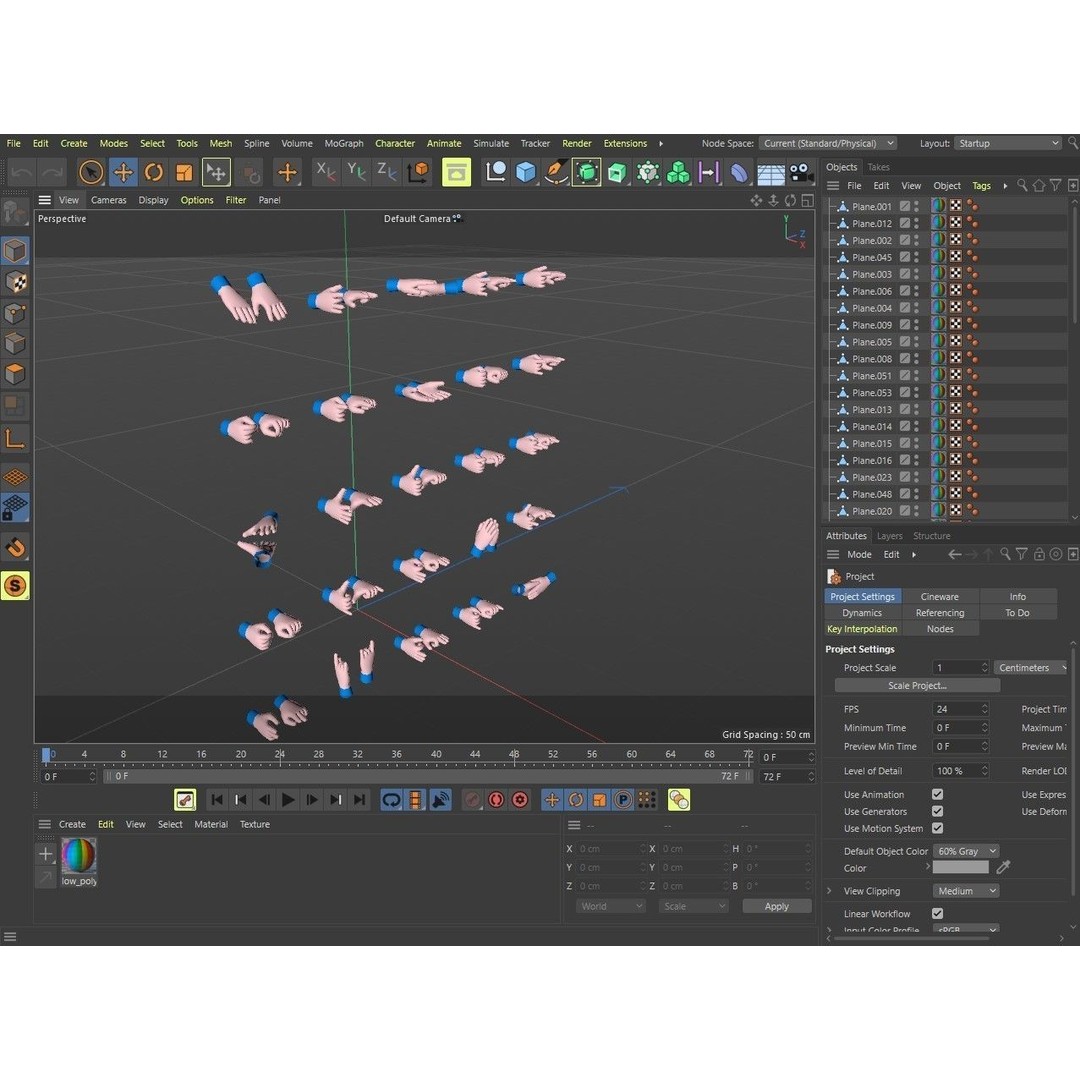Select the low_poly material thumbnail

pos(79,857)
